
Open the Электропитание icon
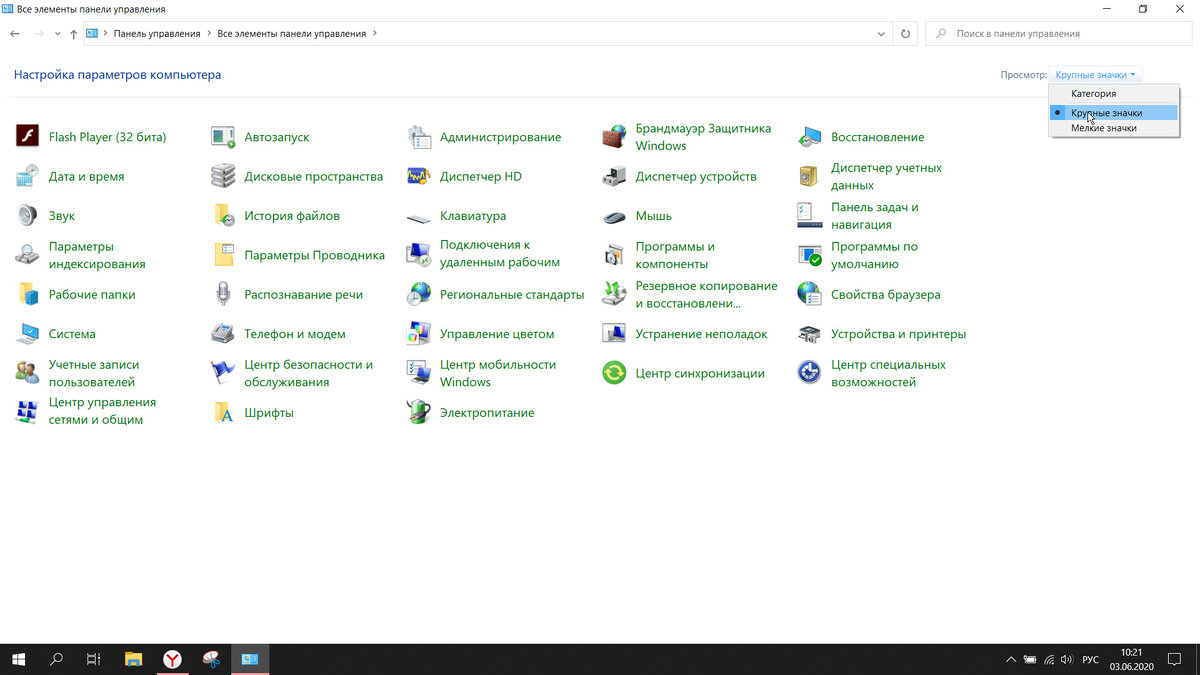click(x=419, y=412)
